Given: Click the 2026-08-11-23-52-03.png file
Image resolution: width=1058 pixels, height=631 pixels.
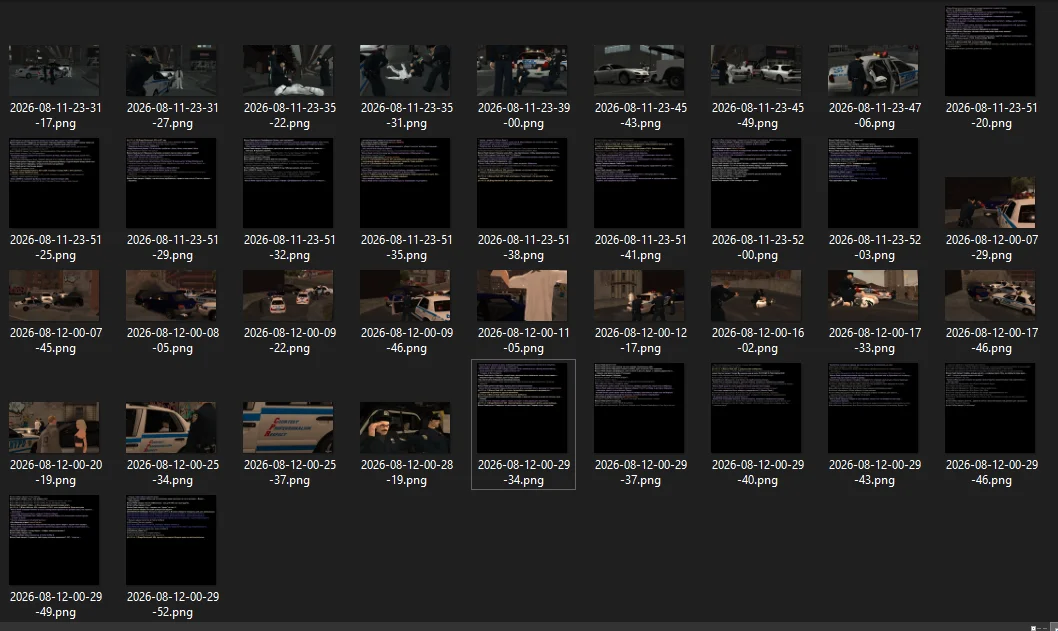Looking at the screenshot, I should click(873, 183).
